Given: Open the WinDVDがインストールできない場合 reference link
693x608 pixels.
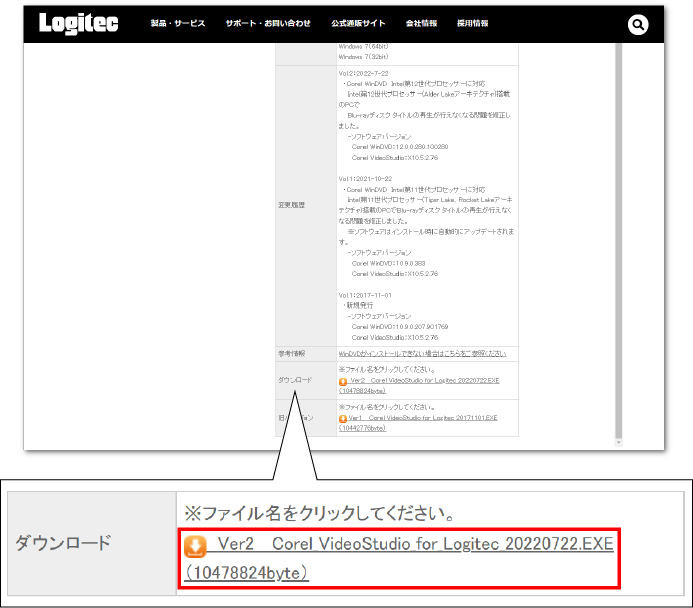Looking at the screenshot, I should point(422,354).
